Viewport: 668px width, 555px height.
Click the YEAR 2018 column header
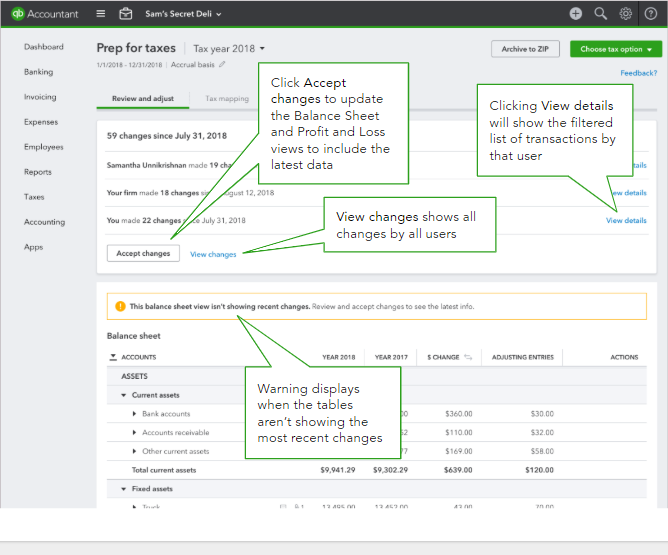(x=338, y=357)
